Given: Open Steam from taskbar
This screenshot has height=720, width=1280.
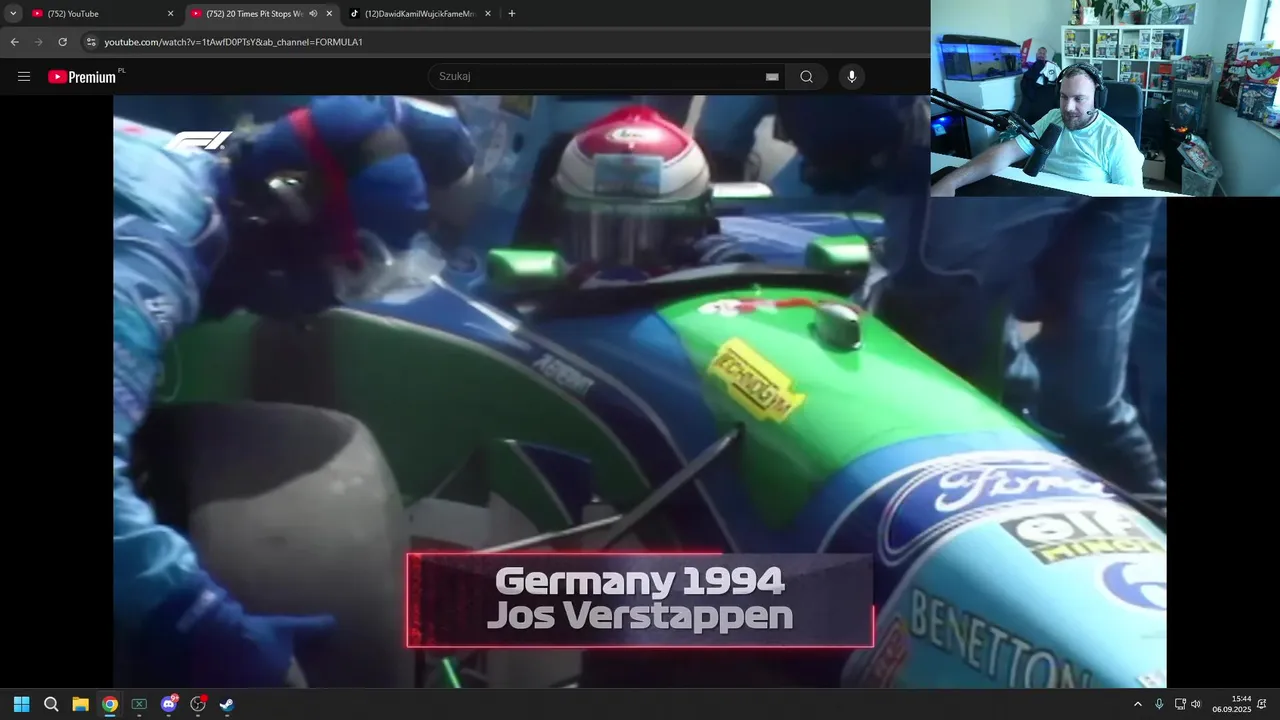Looking at the screenshot, I should tap(227, 704).
